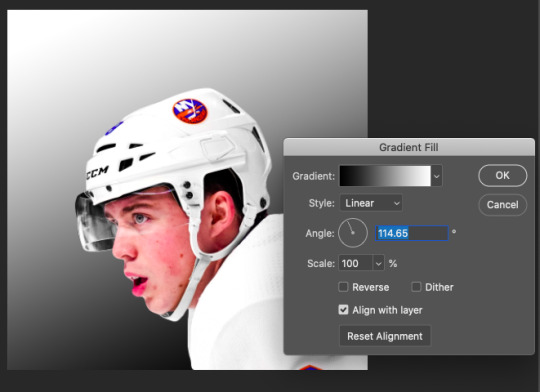Click the Gradient Fill title bar

tap(409, 147)
